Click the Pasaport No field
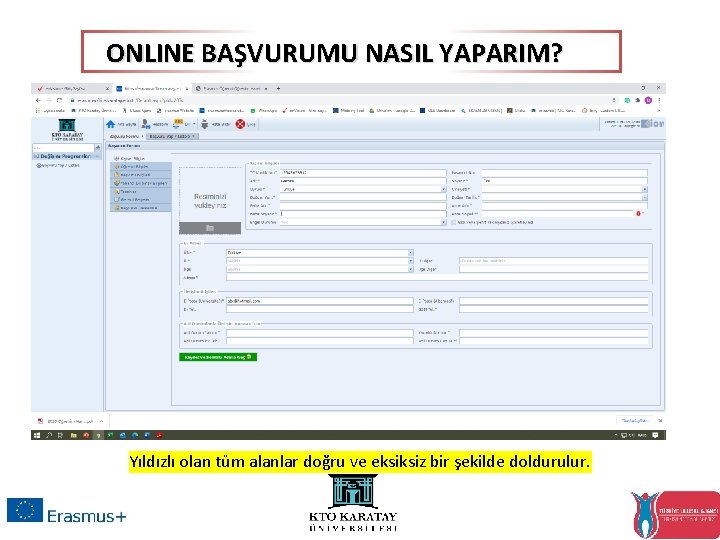 (x=565, y=173)
